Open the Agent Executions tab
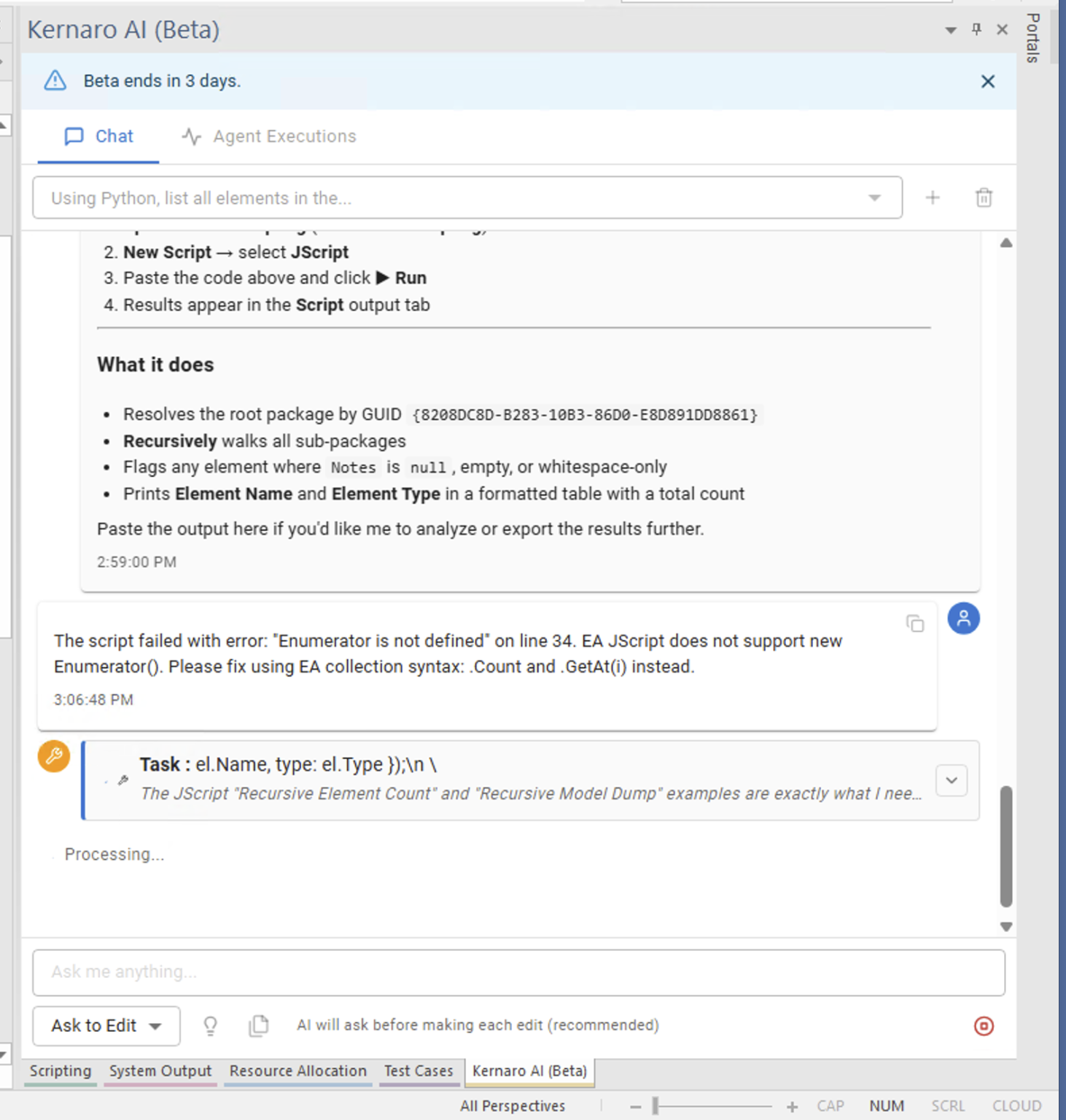The width and height of the screenshot is (1066, 1120). [269, 136]
